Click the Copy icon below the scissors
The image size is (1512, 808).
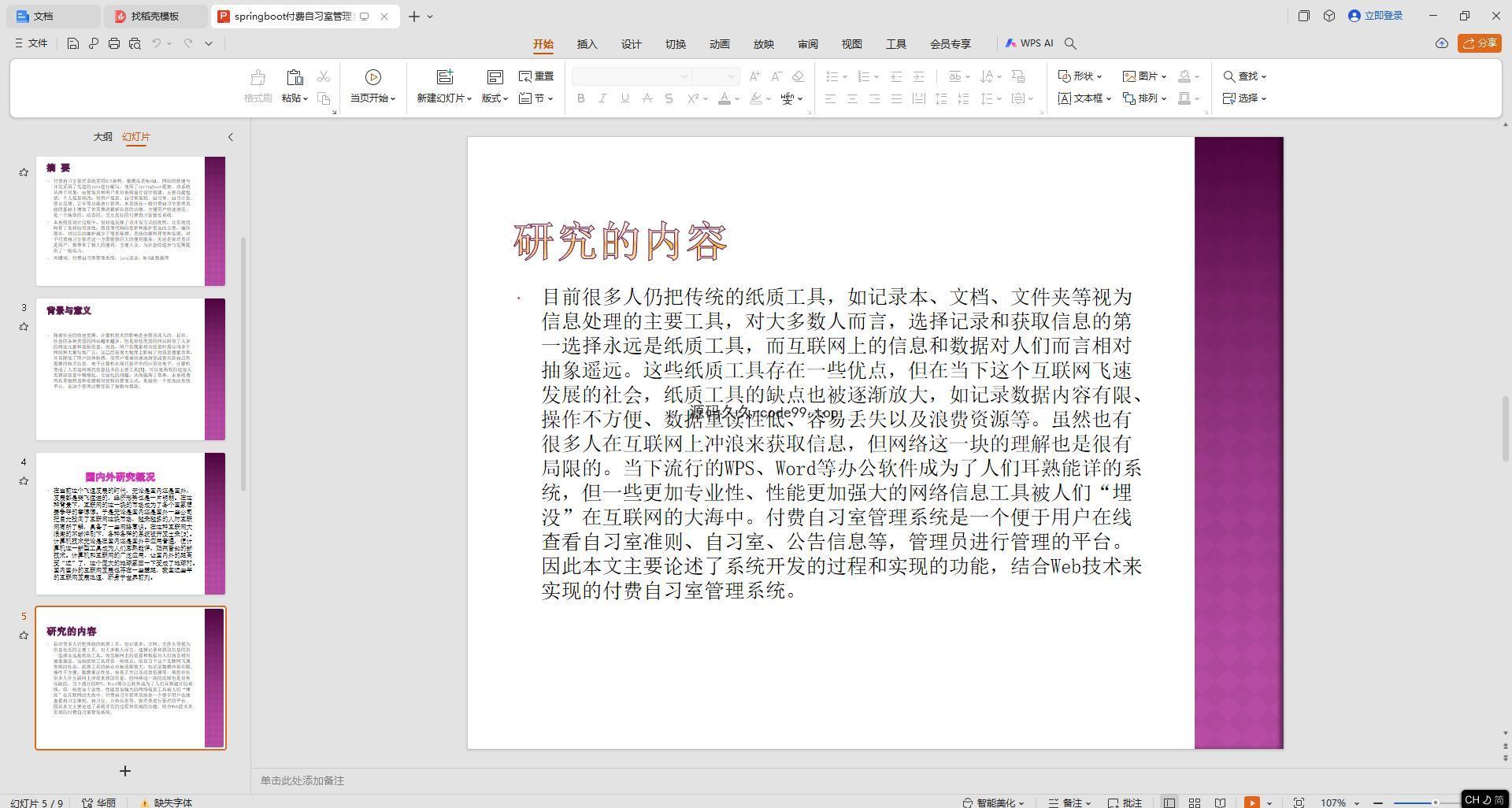[324, 98]
